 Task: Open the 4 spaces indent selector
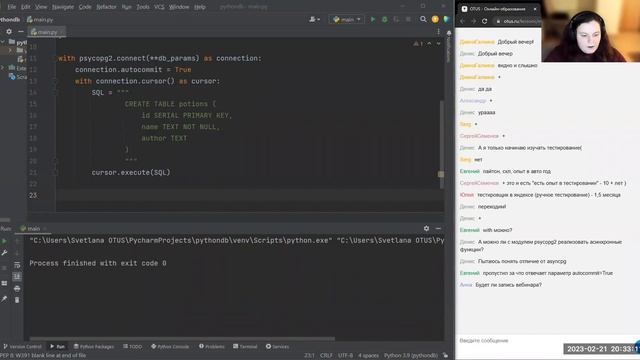(368, 356)
